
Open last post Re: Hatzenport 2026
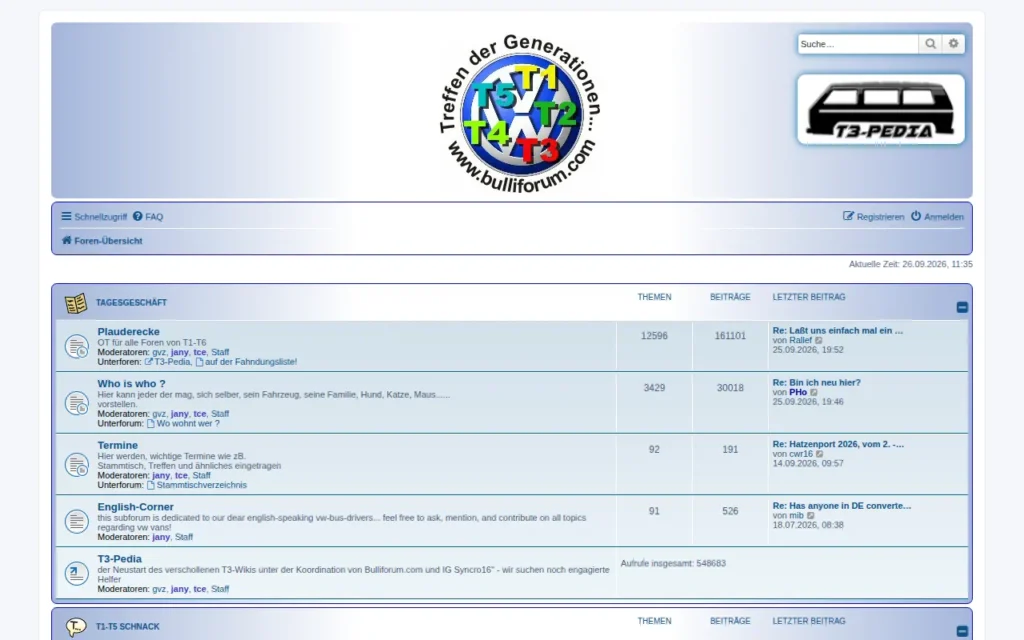tap(839, 444)
